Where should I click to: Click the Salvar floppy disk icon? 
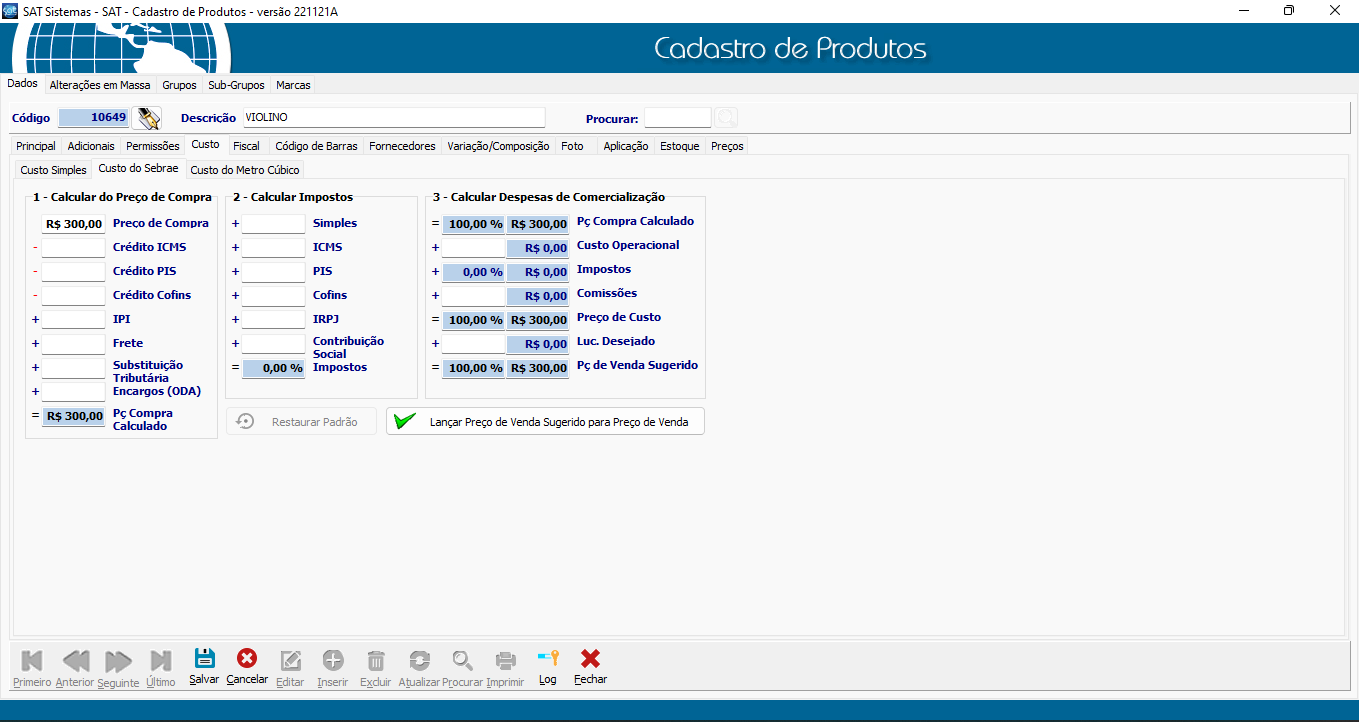click(204, 660)
